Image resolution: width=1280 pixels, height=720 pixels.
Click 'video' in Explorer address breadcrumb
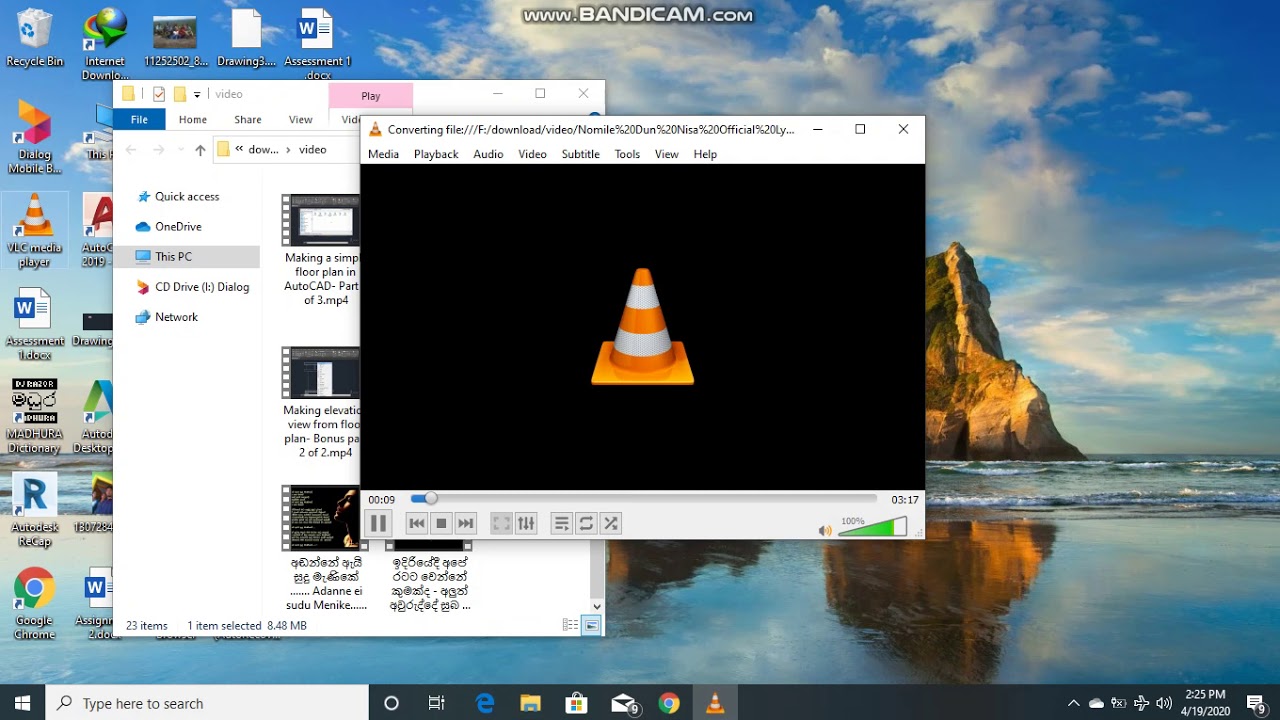tap(313, 149)
